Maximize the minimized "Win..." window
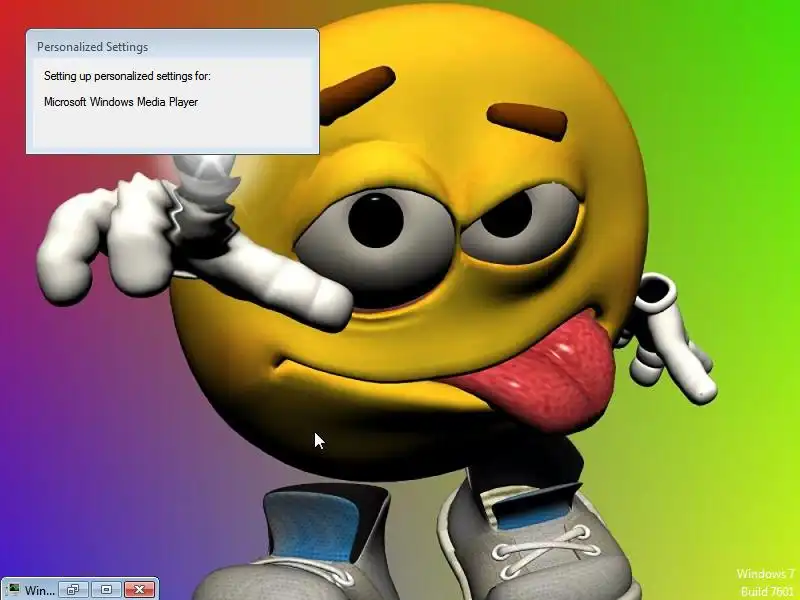Image resolution: width=800 pixels, height=600 pixels. tap(106, 590)
